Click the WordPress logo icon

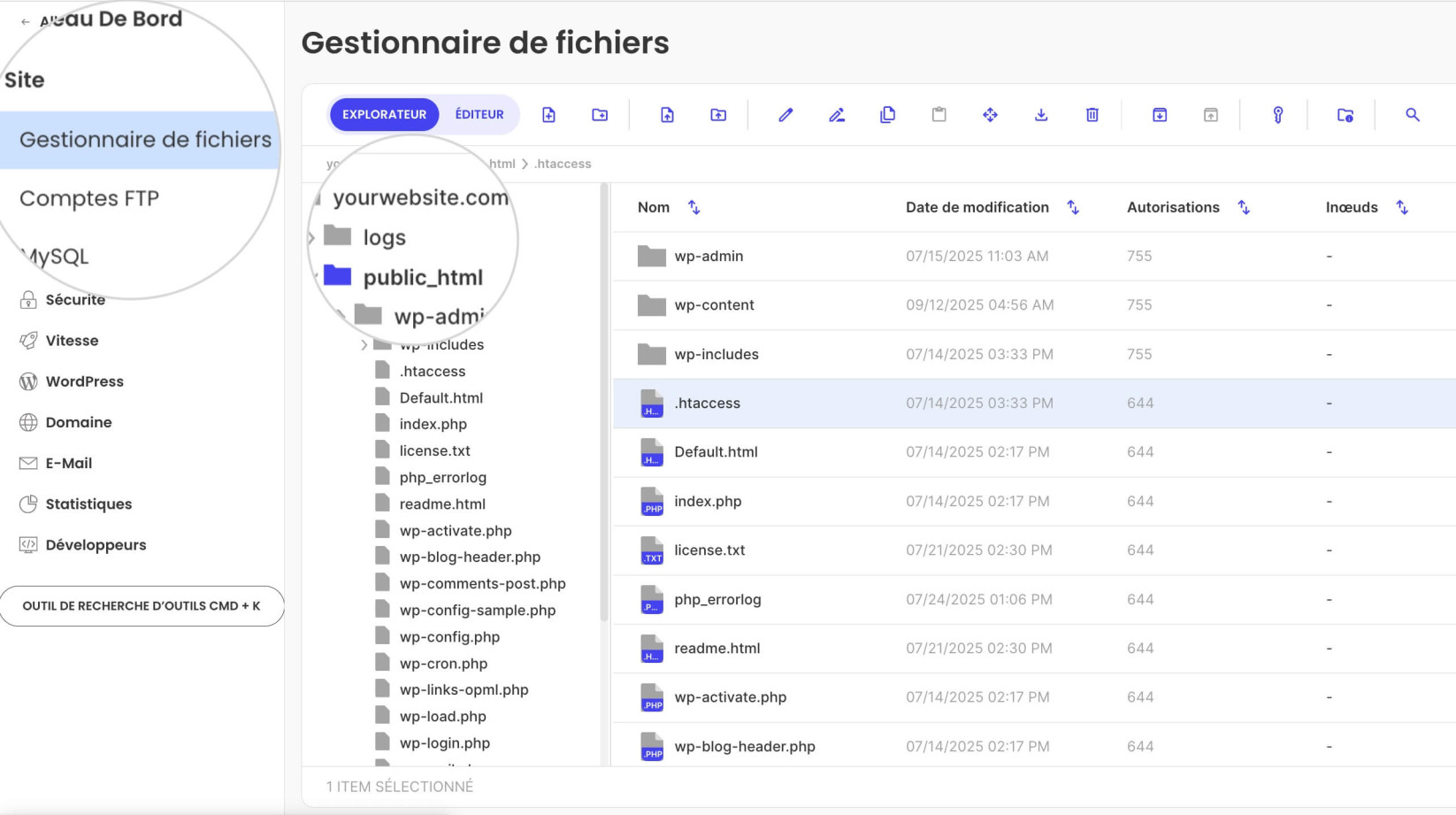coord(28,381)
